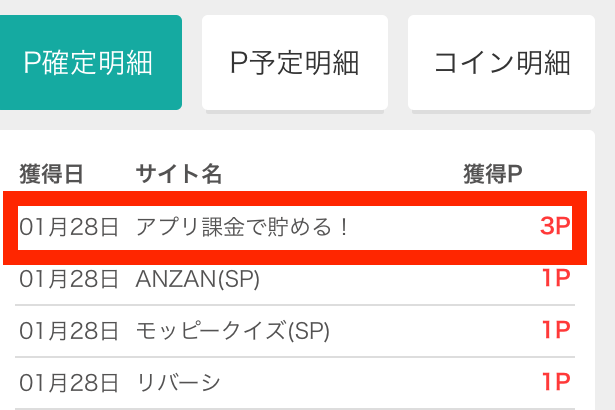Click the date beside アプリ課金で貯める！
Screen dimensions: 615x410
point(69,227)
